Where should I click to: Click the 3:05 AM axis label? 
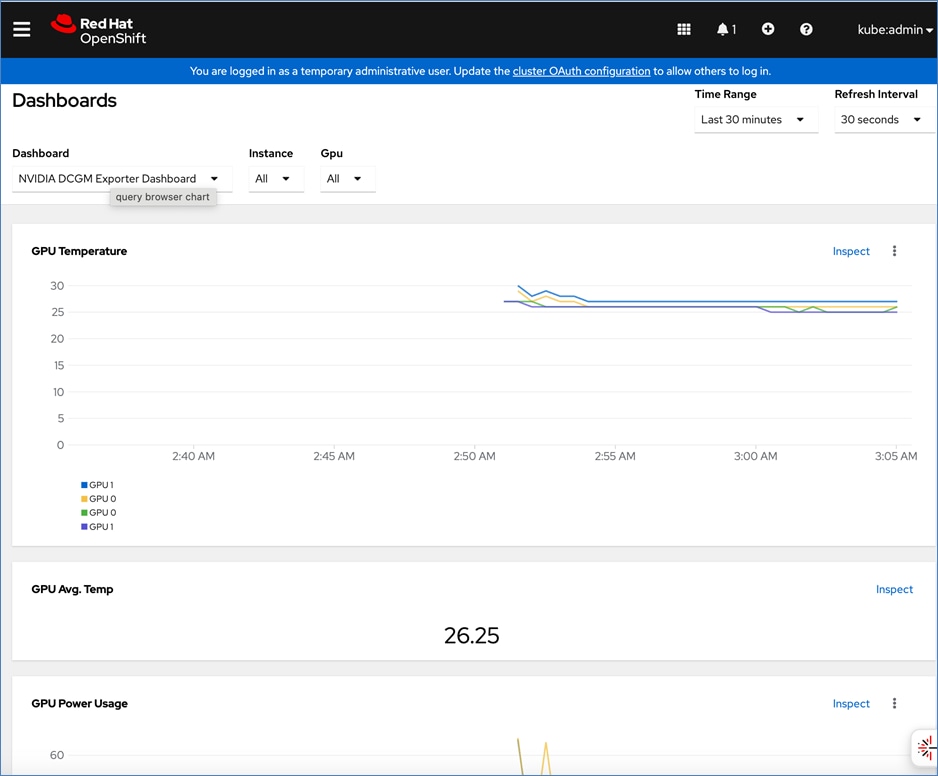click(x=896, y=456)
